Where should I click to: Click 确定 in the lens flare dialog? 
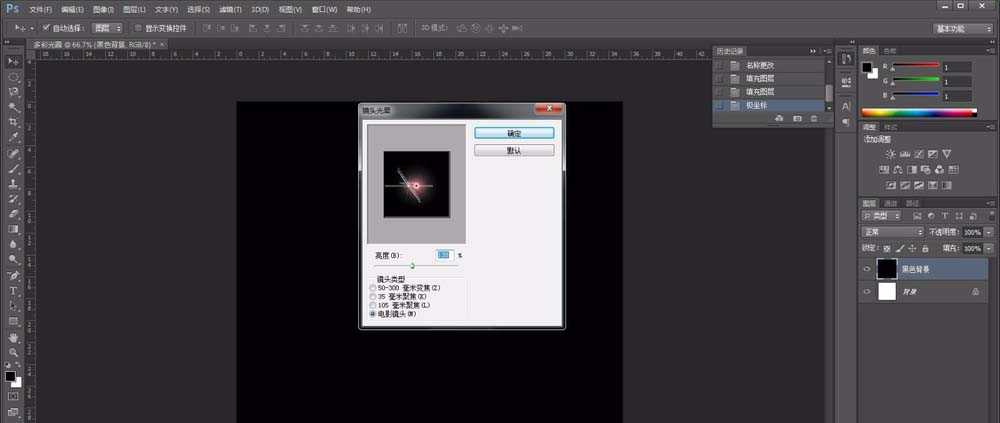coord(513,132)
